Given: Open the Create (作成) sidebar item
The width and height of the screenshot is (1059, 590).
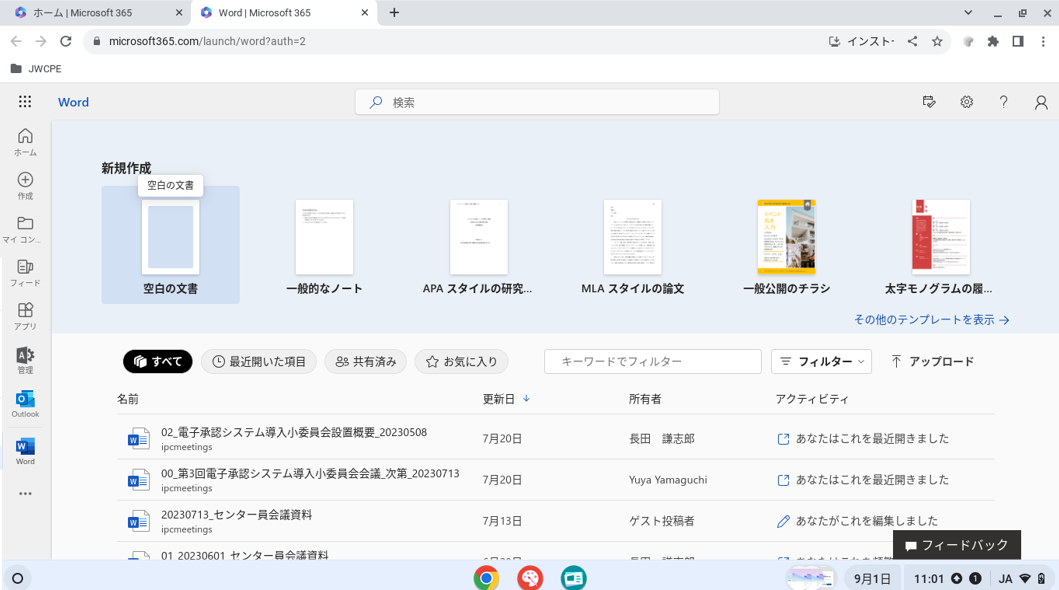Looking at the screenshot, I should 25,186.
